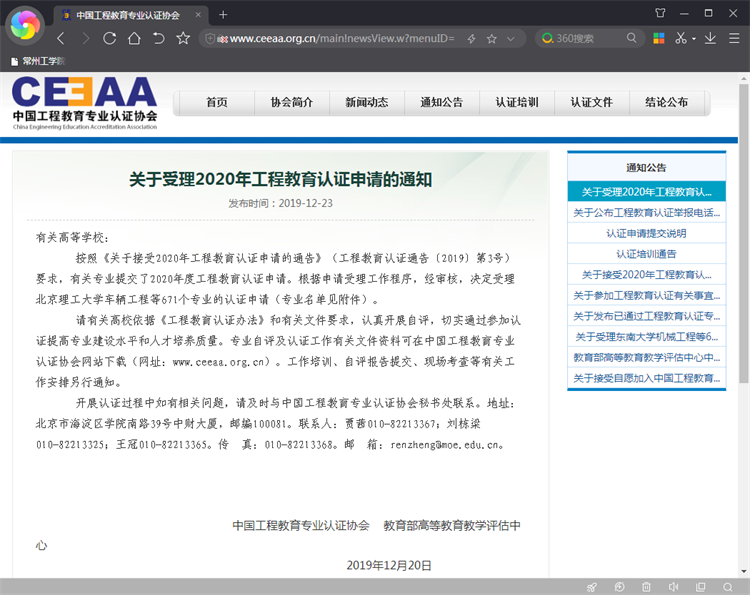Viewport: 750px width, 595px height.
Task: Toggle page sound with the speaker icon
Action: coord(674,587)
